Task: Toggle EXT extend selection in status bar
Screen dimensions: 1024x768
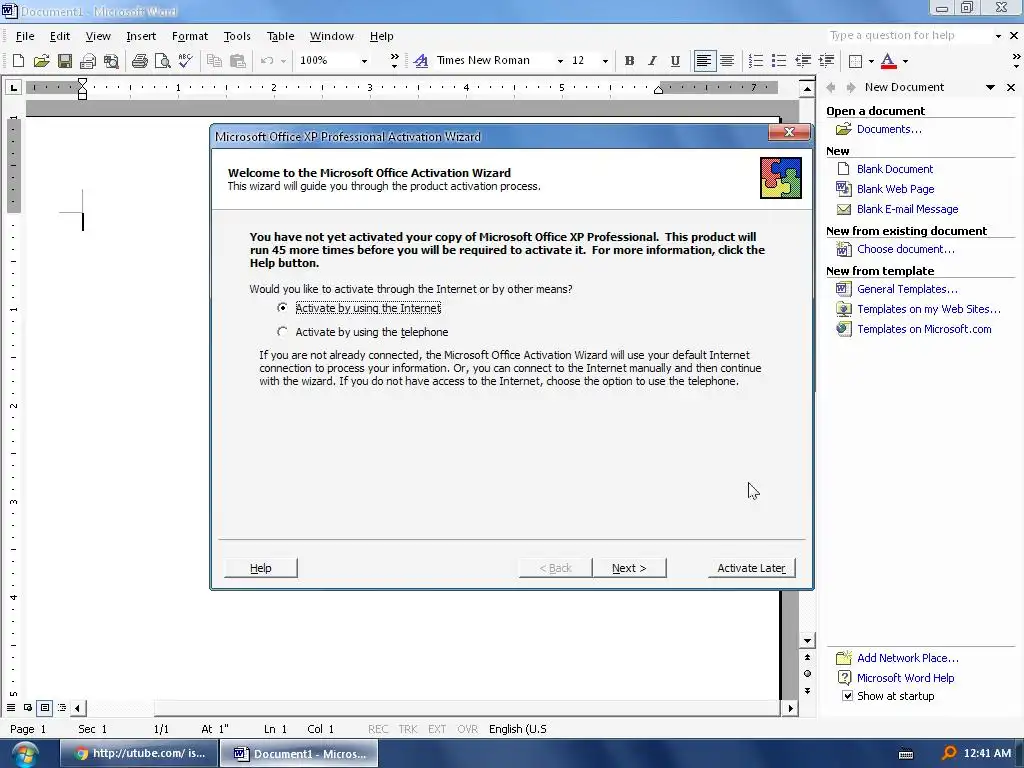Action: (x=437, y=729)
